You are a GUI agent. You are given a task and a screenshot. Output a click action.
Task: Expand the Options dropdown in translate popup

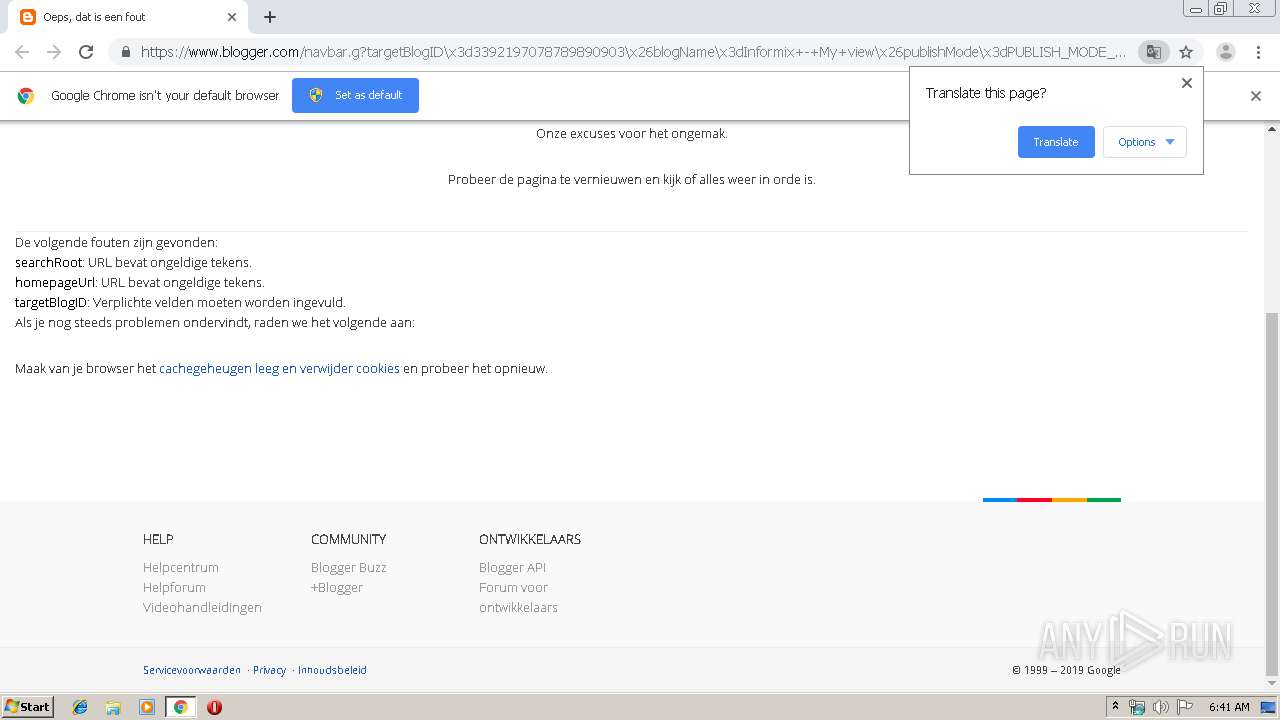point(1145,142)
